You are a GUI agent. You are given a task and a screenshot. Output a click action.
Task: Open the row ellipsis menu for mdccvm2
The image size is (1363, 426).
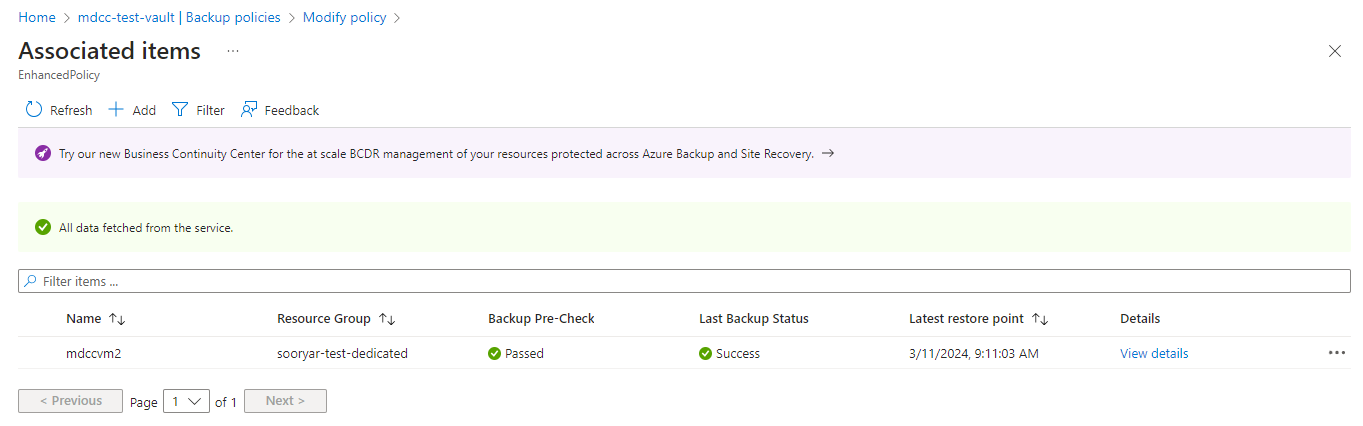coord(1337,353)
